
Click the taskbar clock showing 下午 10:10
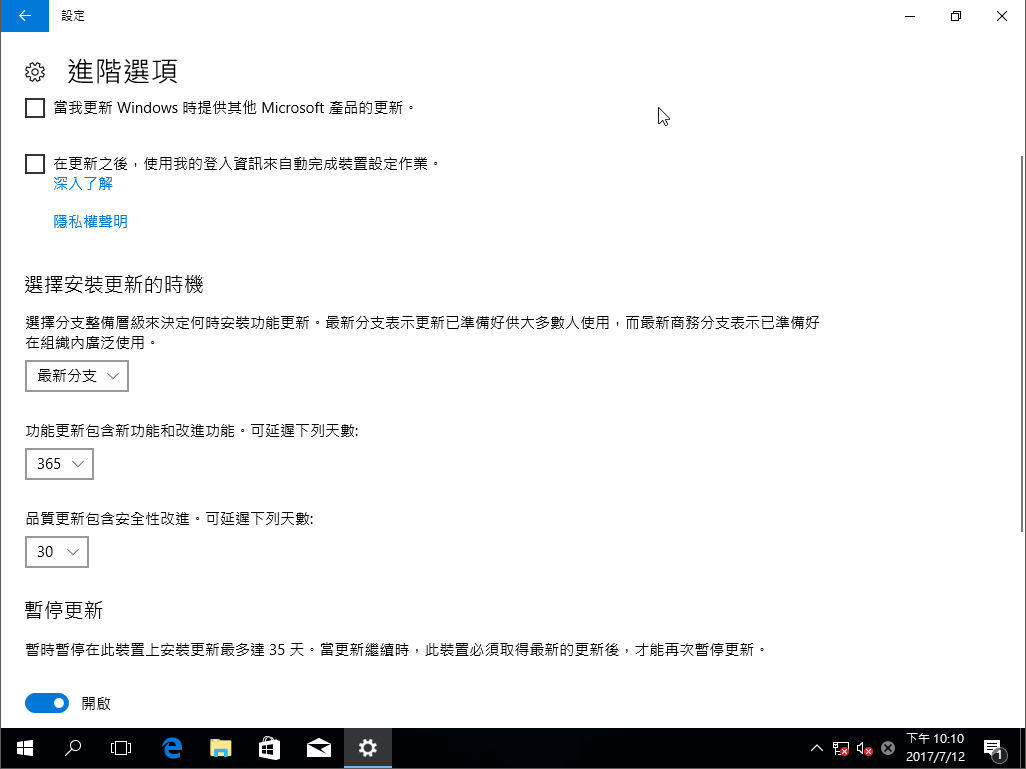pyautogui.click(x=934, y=748)
